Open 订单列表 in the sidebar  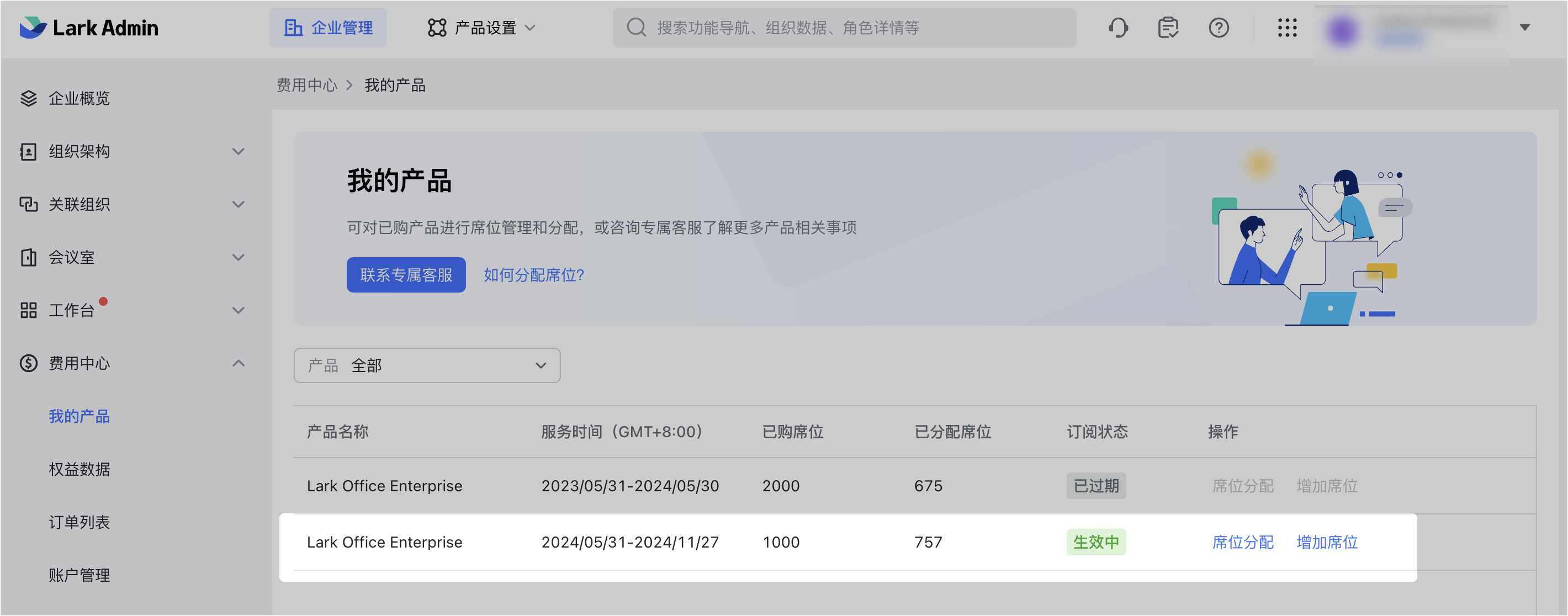point(79,522)
